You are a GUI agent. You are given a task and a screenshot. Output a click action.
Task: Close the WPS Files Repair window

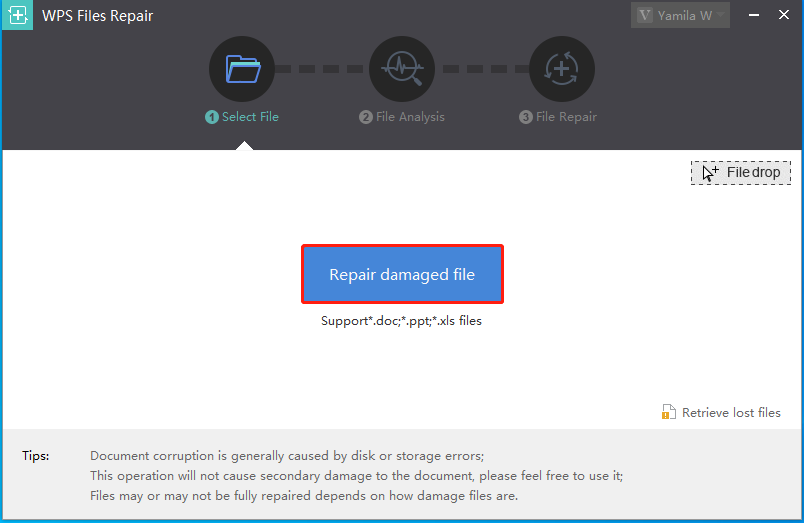click(x=783, y=15)
